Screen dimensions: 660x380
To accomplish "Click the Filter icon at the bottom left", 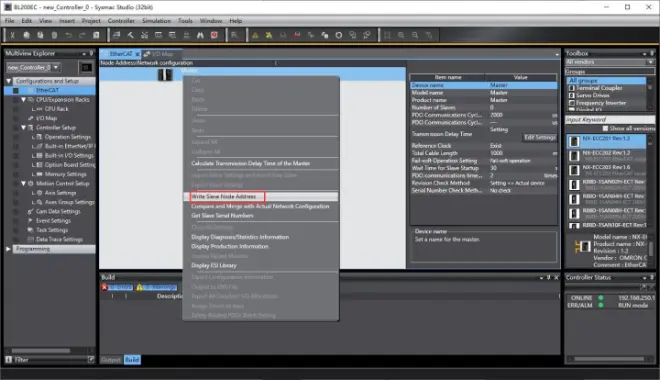I will [x=9, y=360].
